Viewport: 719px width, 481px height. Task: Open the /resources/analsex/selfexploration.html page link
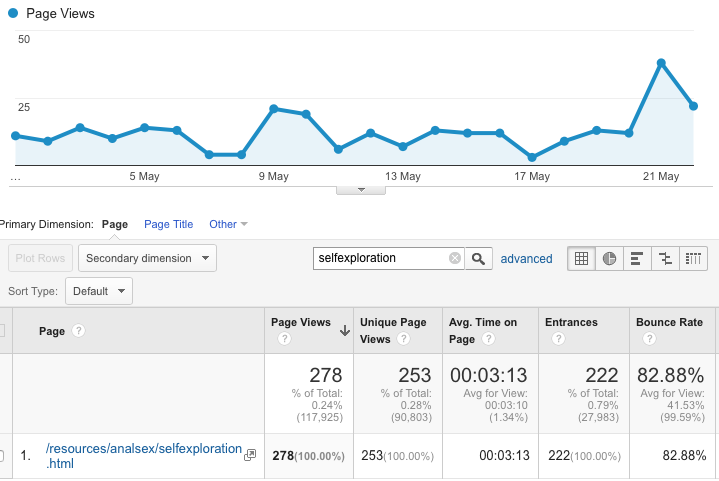pos(144,456)
